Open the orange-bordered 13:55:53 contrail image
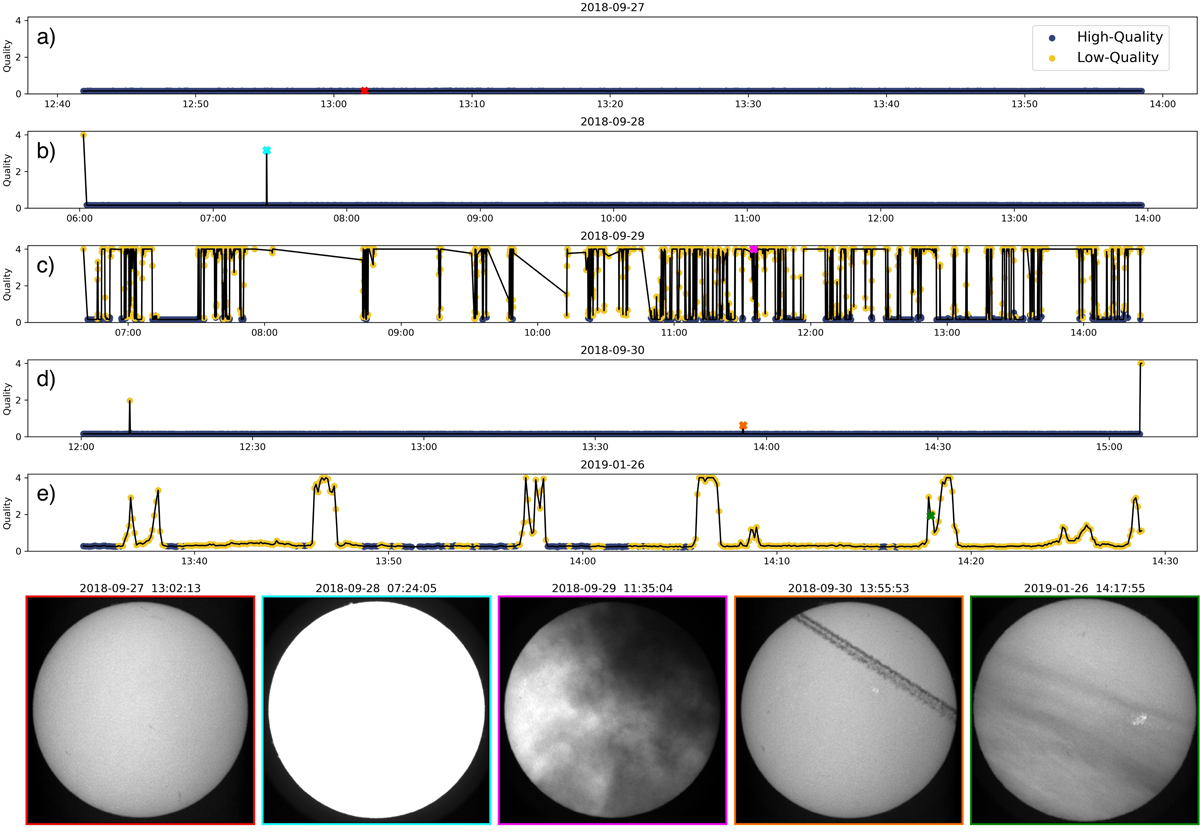Image resolution: width=1200 pixels, height=834 pixels. (848, 710)
